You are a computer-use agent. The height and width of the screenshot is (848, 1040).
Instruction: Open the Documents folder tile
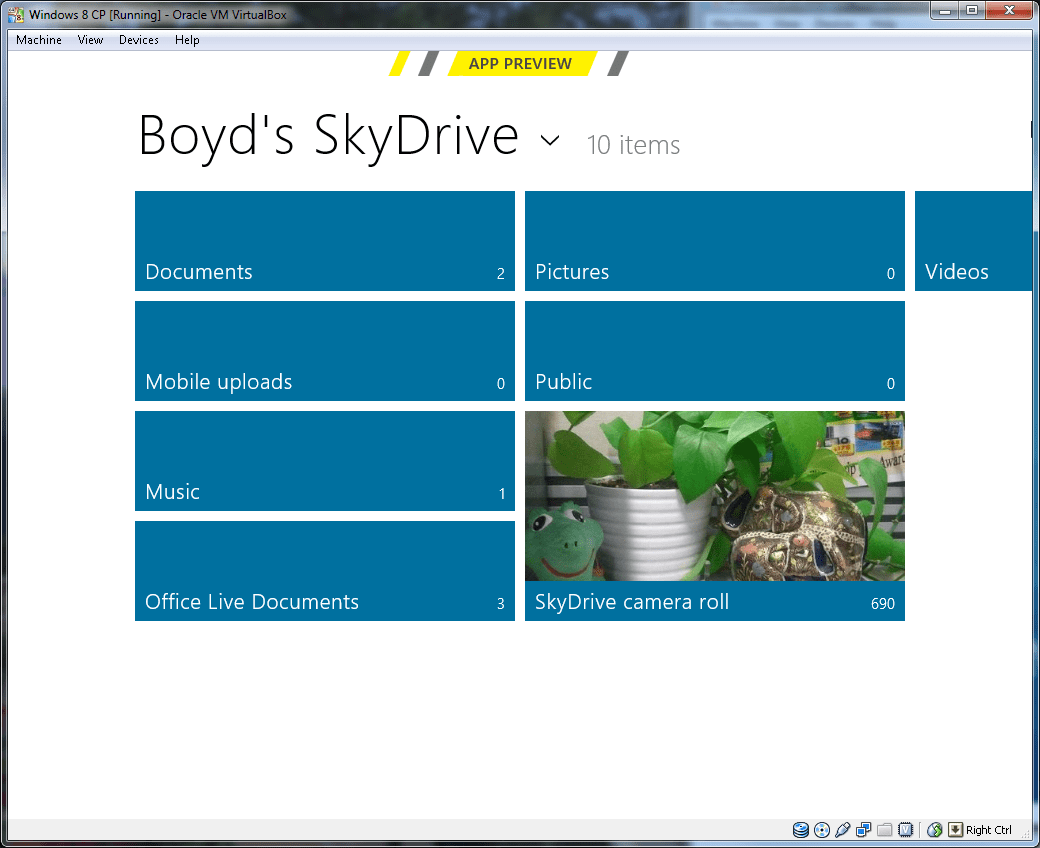coord(325,241)
